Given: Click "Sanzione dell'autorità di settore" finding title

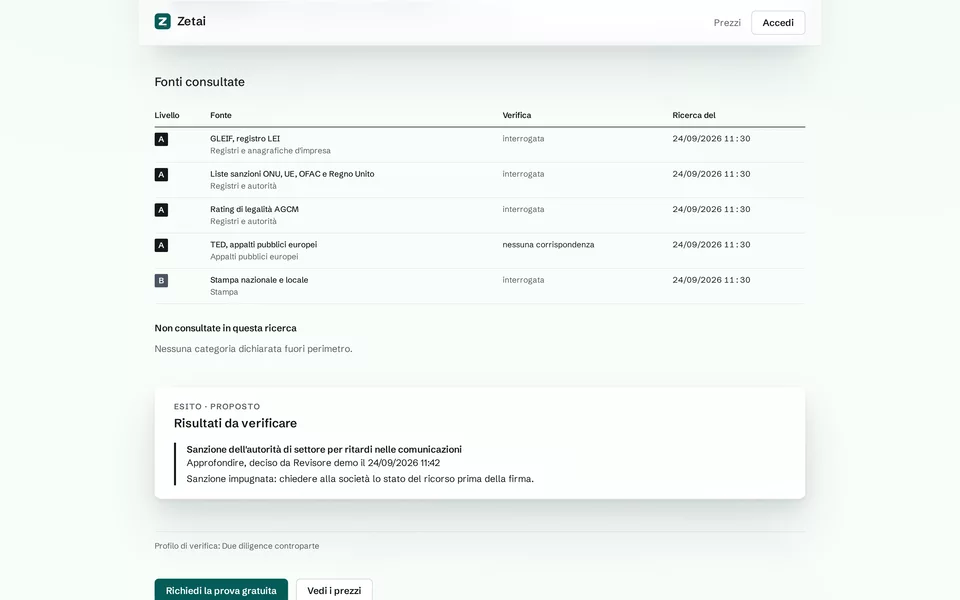Looking at the screenshot, I should 324,449.
